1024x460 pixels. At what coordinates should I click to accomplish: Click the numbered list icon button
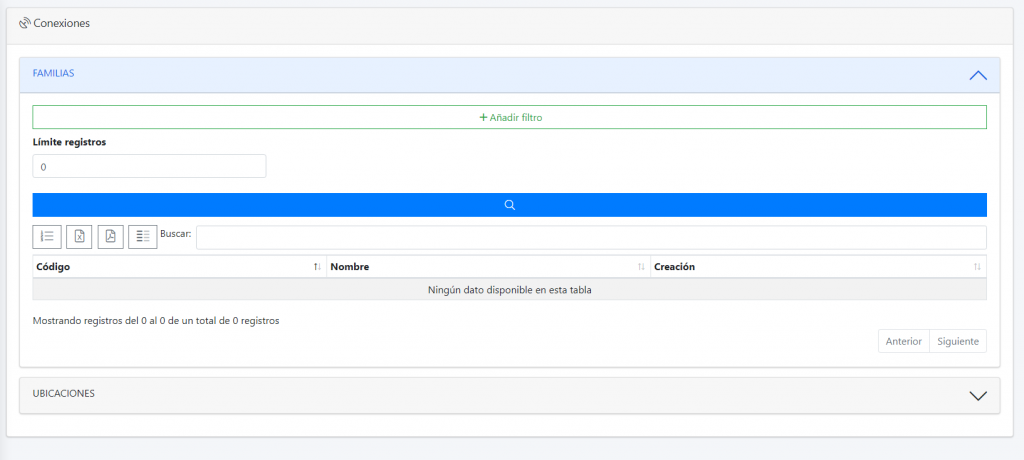pyautogui.click(x=47, y=236)
